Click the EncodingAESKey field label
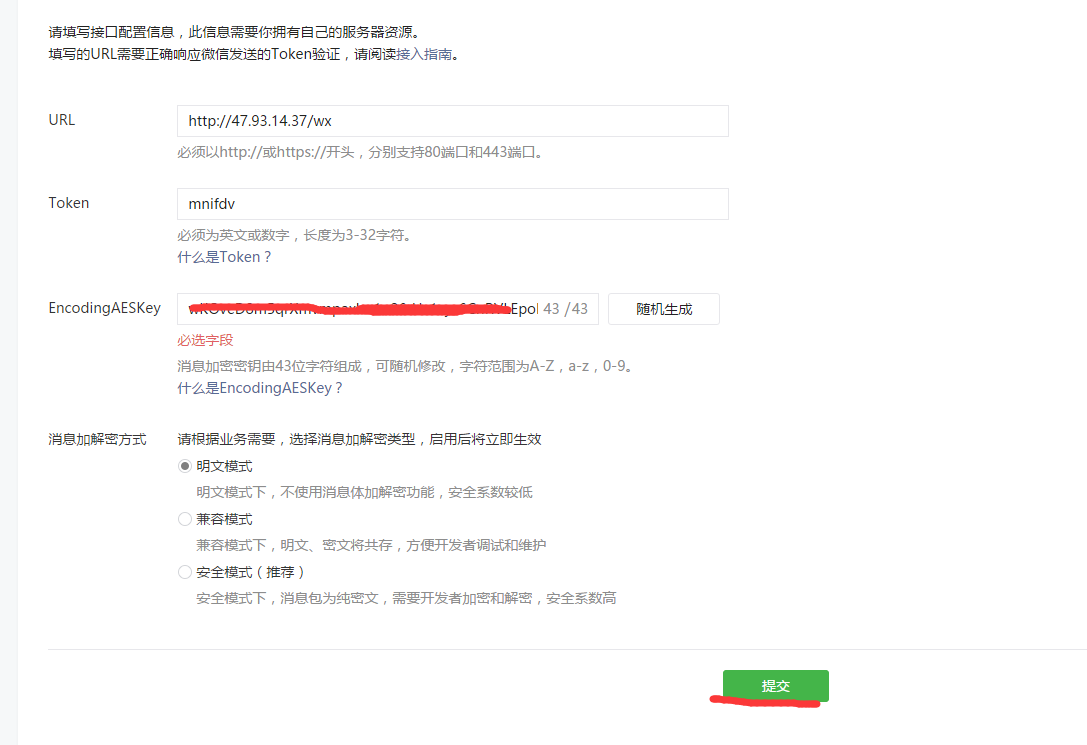This screenshot has height=745, width=1087. tap(105, 309)
